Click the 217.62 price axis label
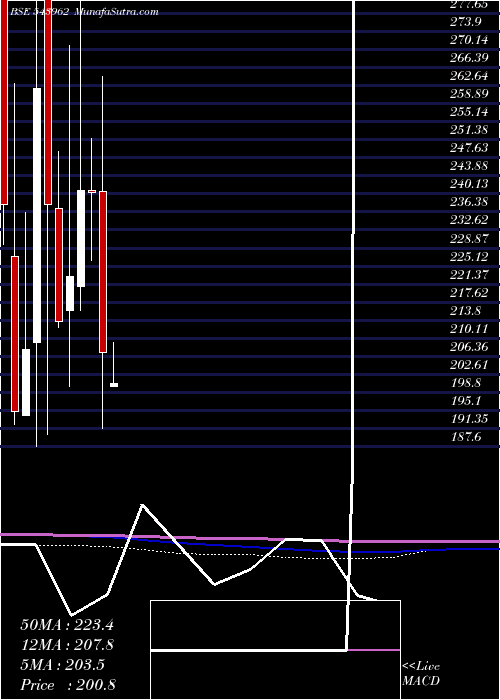Screen dimensions: 500x700 pos(469,292)
